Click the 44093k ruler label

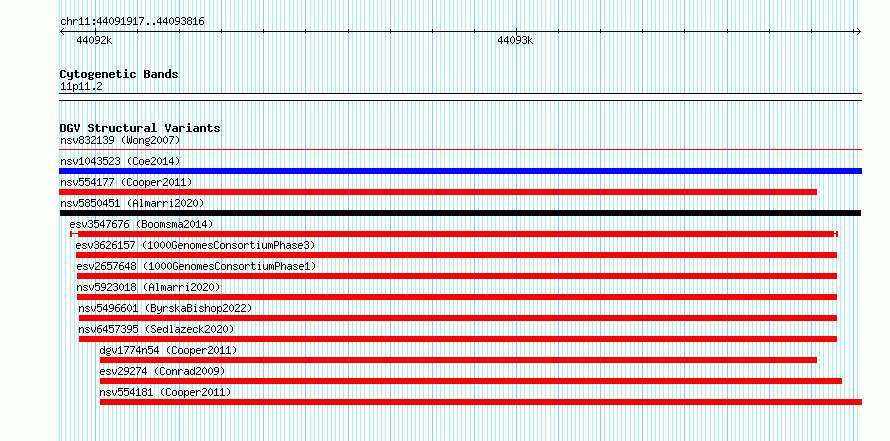[x=515, y=40]
